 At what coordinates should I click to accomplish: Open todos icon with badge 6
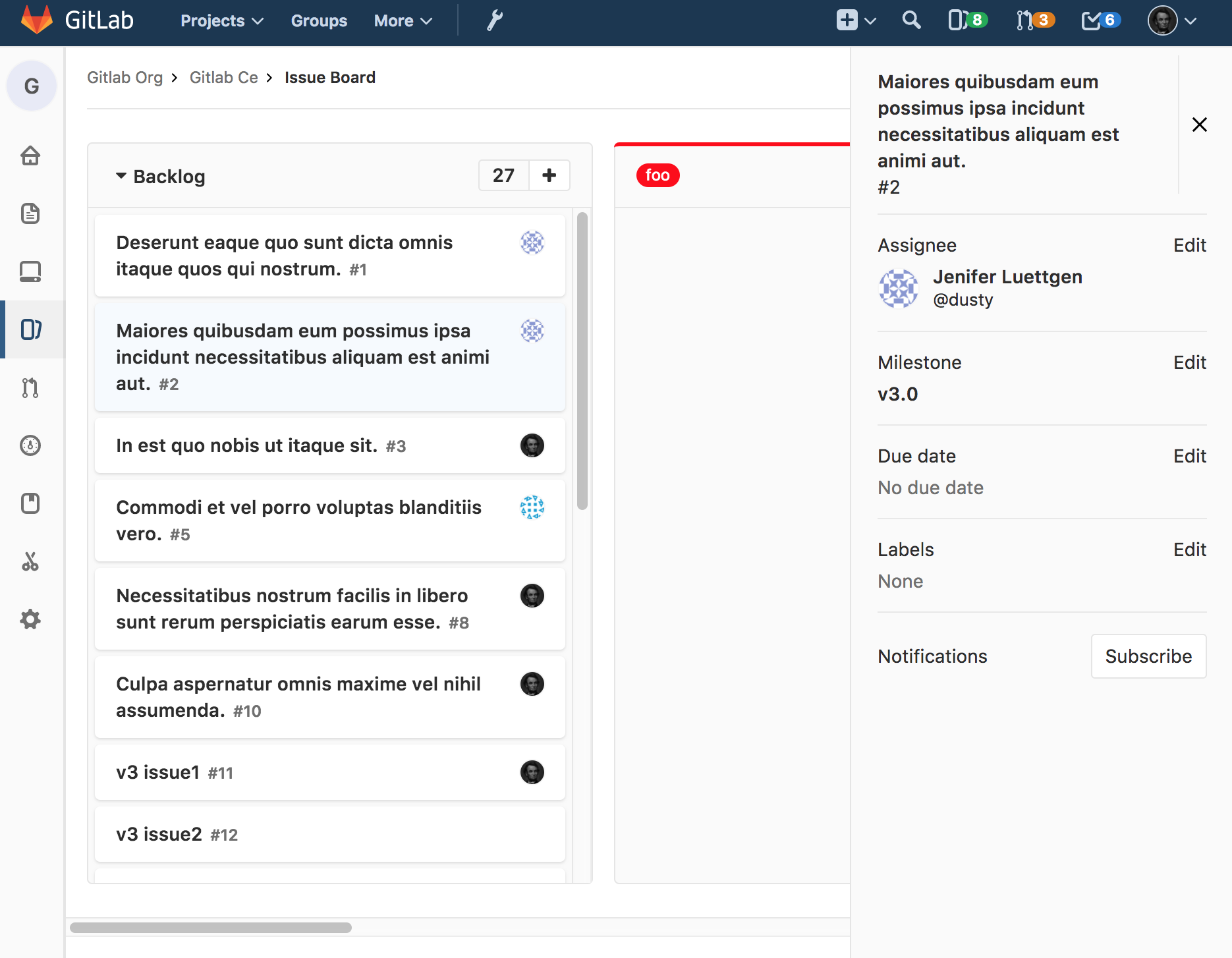[x=1100, y=20]
